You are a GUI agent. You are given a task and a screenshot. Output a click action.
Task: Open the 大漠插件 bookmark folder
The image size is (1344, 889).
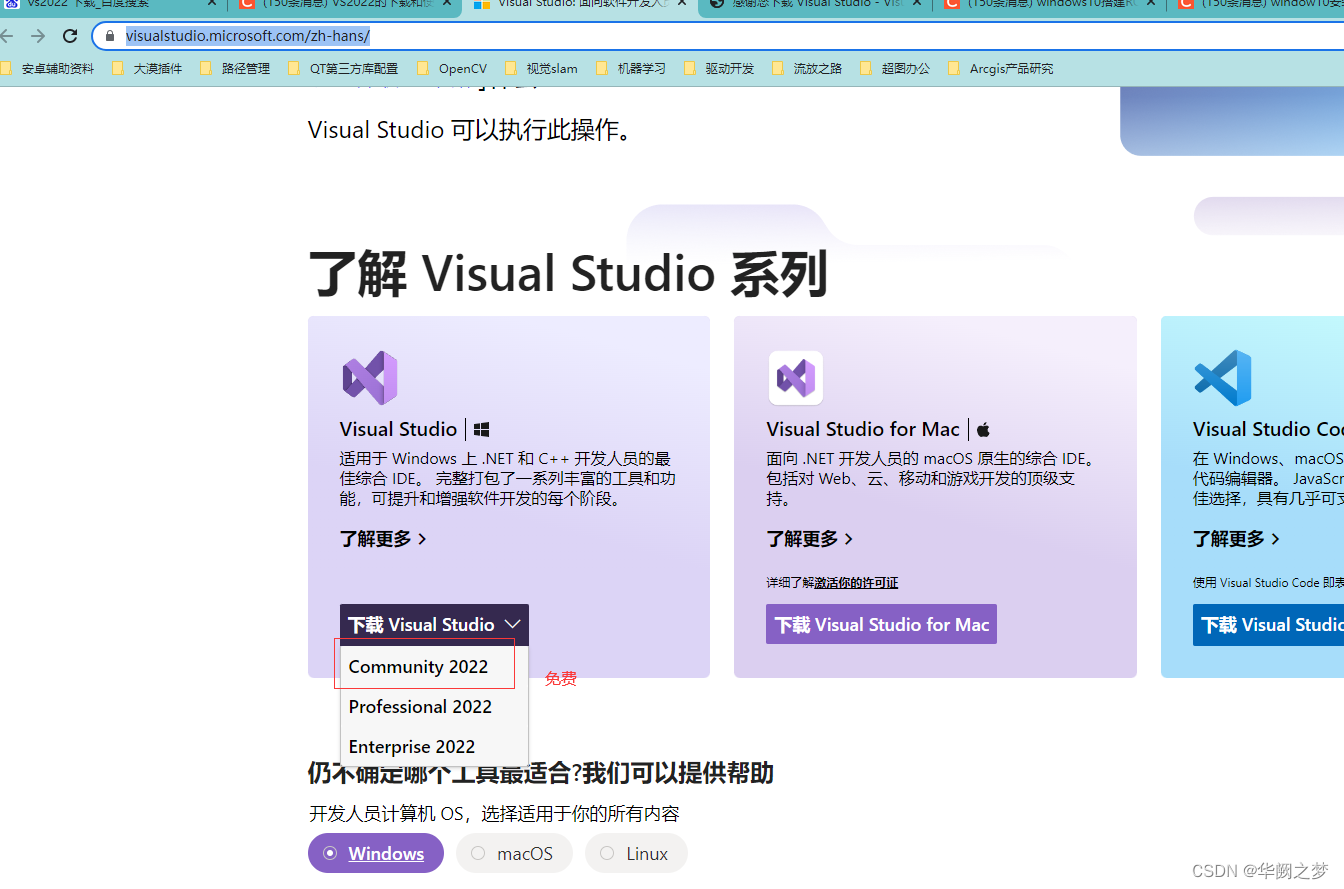click(148, 69)
